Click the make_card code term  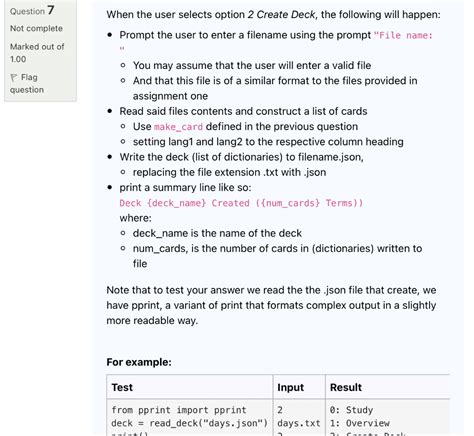[178, 127]
